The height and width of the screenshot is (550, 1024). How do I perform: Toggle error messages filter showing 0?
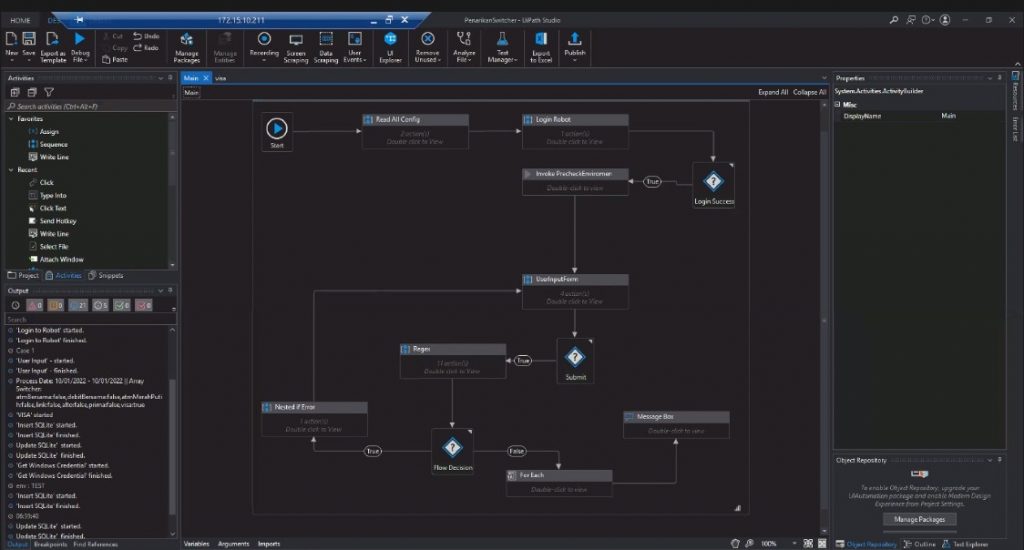click(x=35, y=305)
